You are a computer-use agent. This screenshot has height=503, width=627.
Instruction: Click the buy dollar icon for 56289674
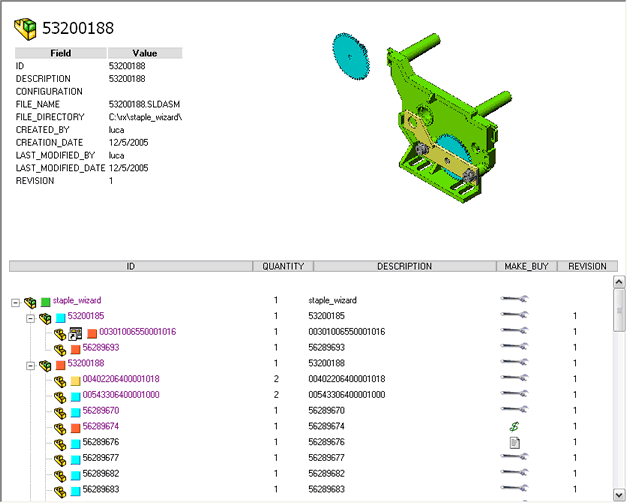(514, 427)
